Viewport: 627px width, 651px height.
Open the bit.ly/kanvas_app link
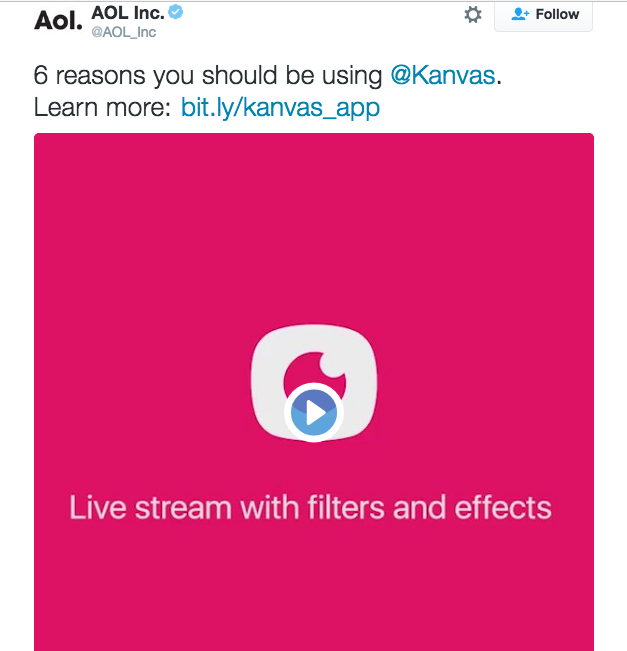pyautogui.click(x=280, y=107)
